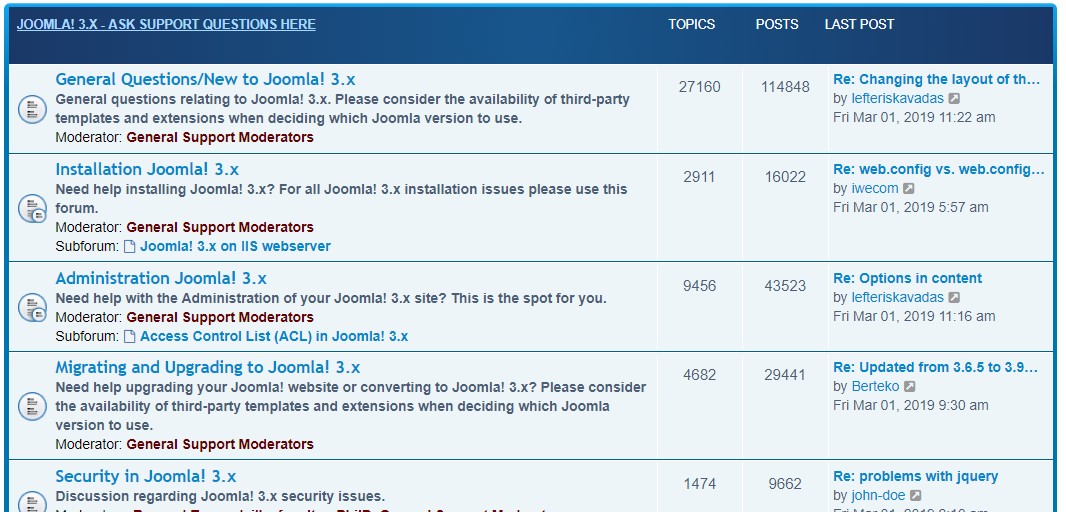Click the date Fri Mar 01, 2019 5:57 am
The image size is (1066, 512).
click(x=911, y=207)
